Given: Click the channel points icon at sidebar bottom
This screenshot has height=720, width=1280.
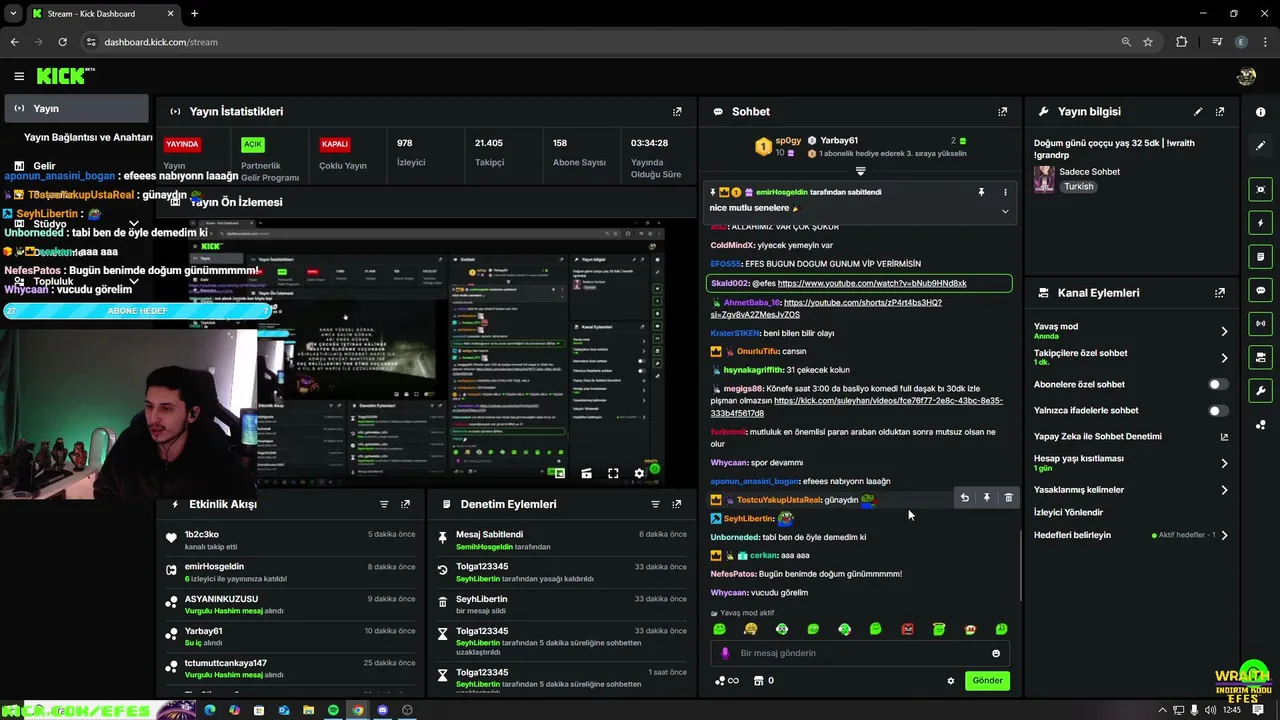Looking at the screenshot, I should 1260,425.
